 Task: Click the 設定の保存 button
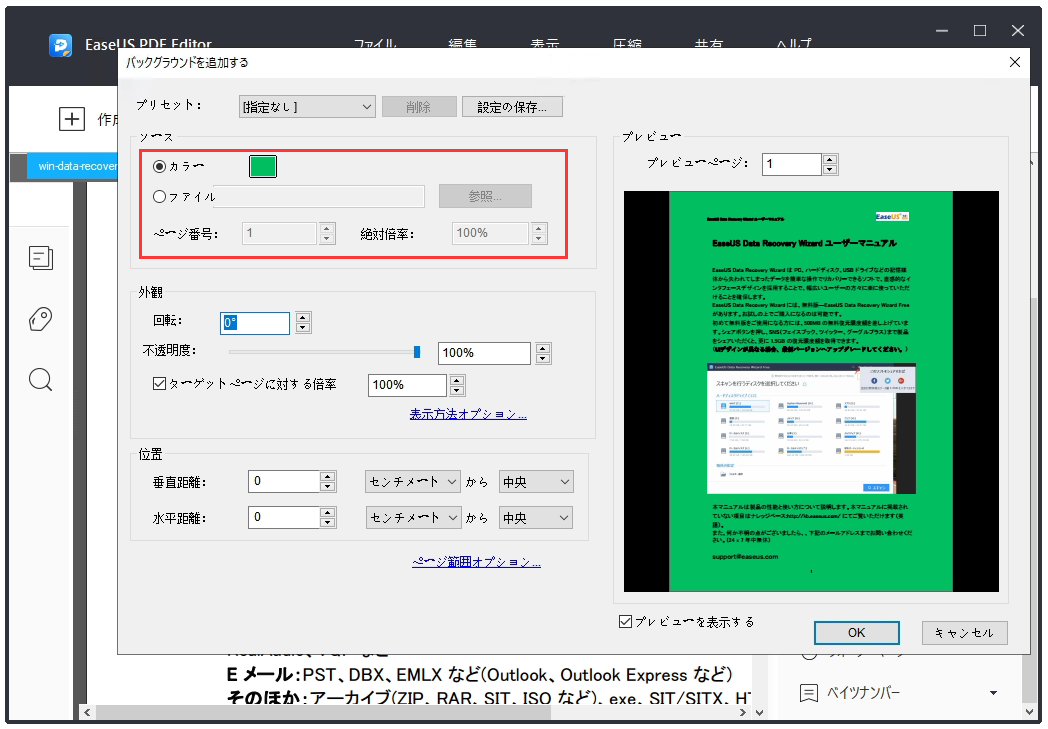point(512,106)
